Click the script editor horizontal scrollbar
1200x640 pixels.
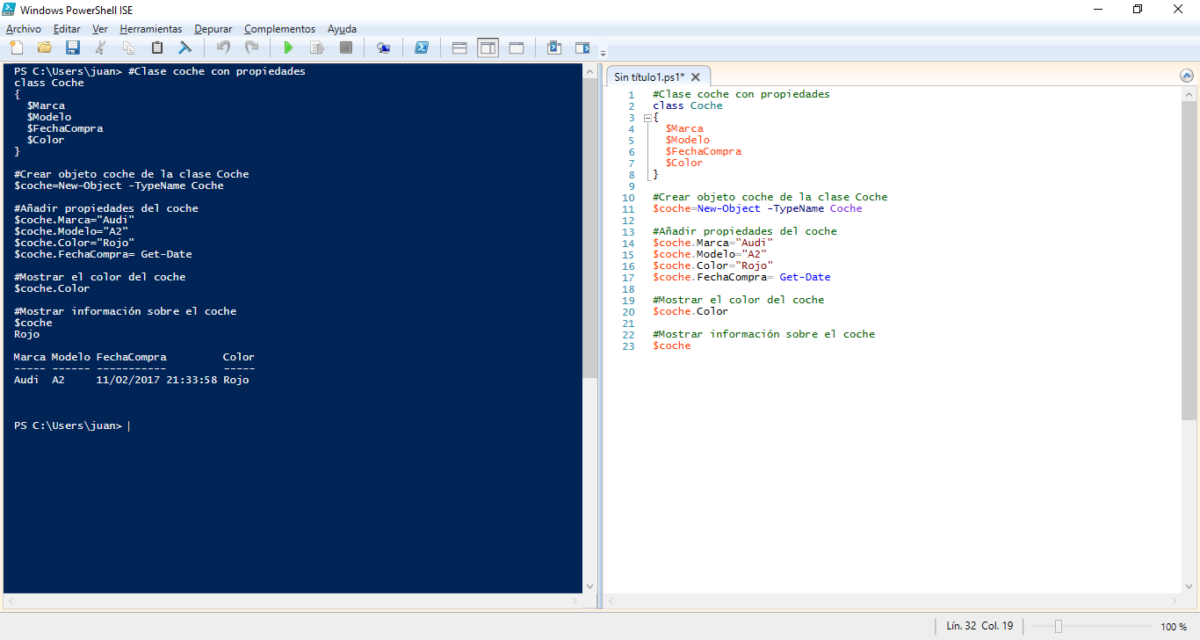(x=892, y=601)
